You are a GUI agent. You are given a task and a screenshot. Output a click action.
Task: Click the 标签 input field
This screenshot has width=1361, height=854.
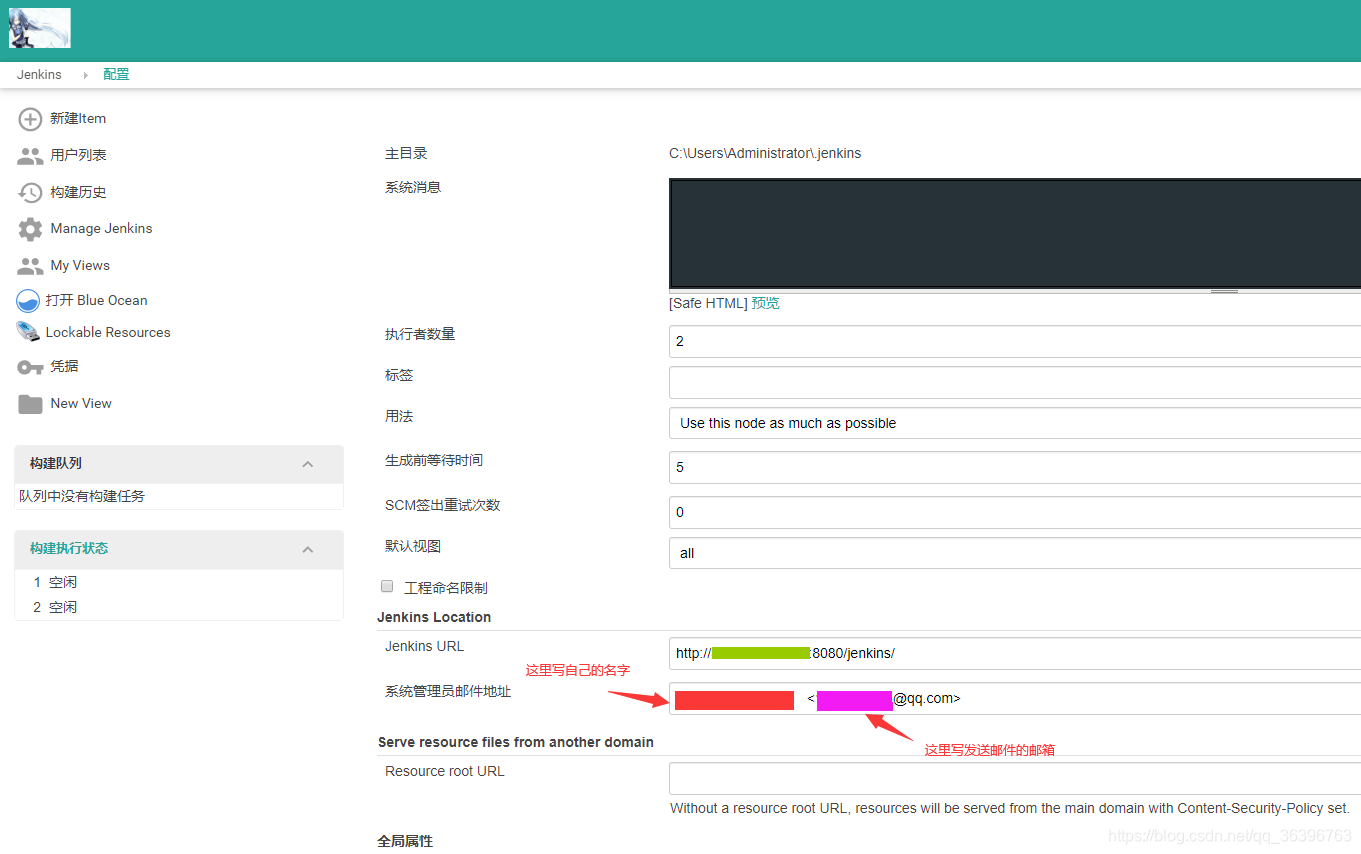pyautogui.click(x=1015, y=382)
